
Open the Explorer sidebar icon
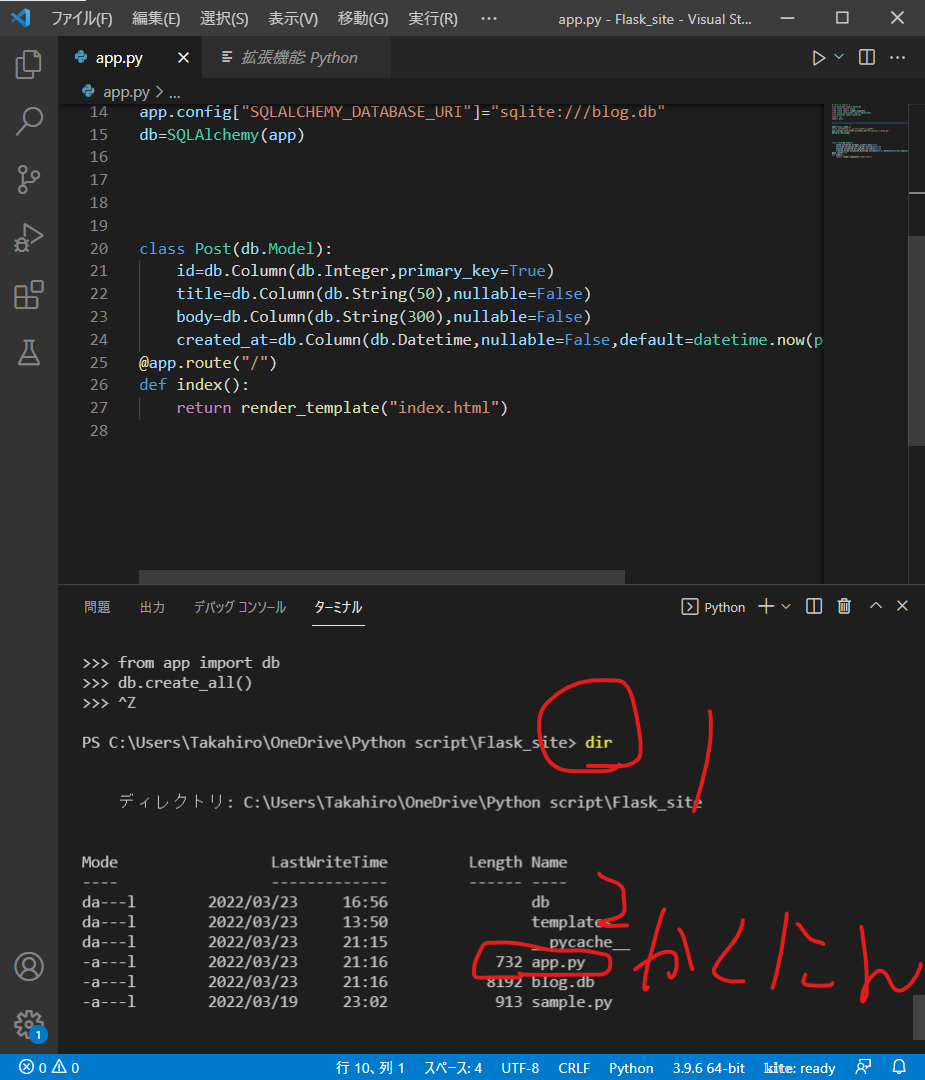[x=28, y=63]
